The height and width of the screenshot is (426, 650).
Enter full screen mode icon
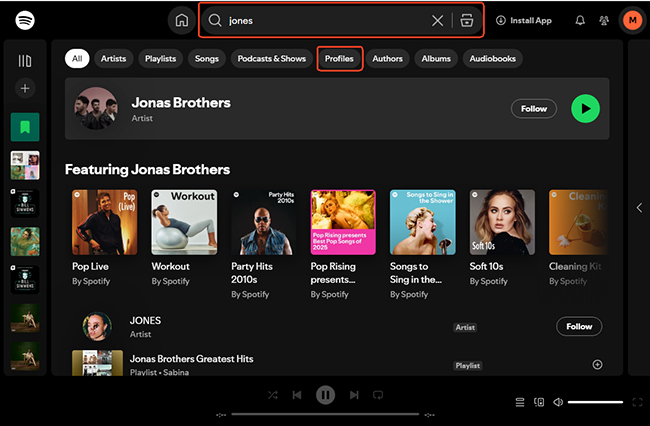[x=637, y=402]
